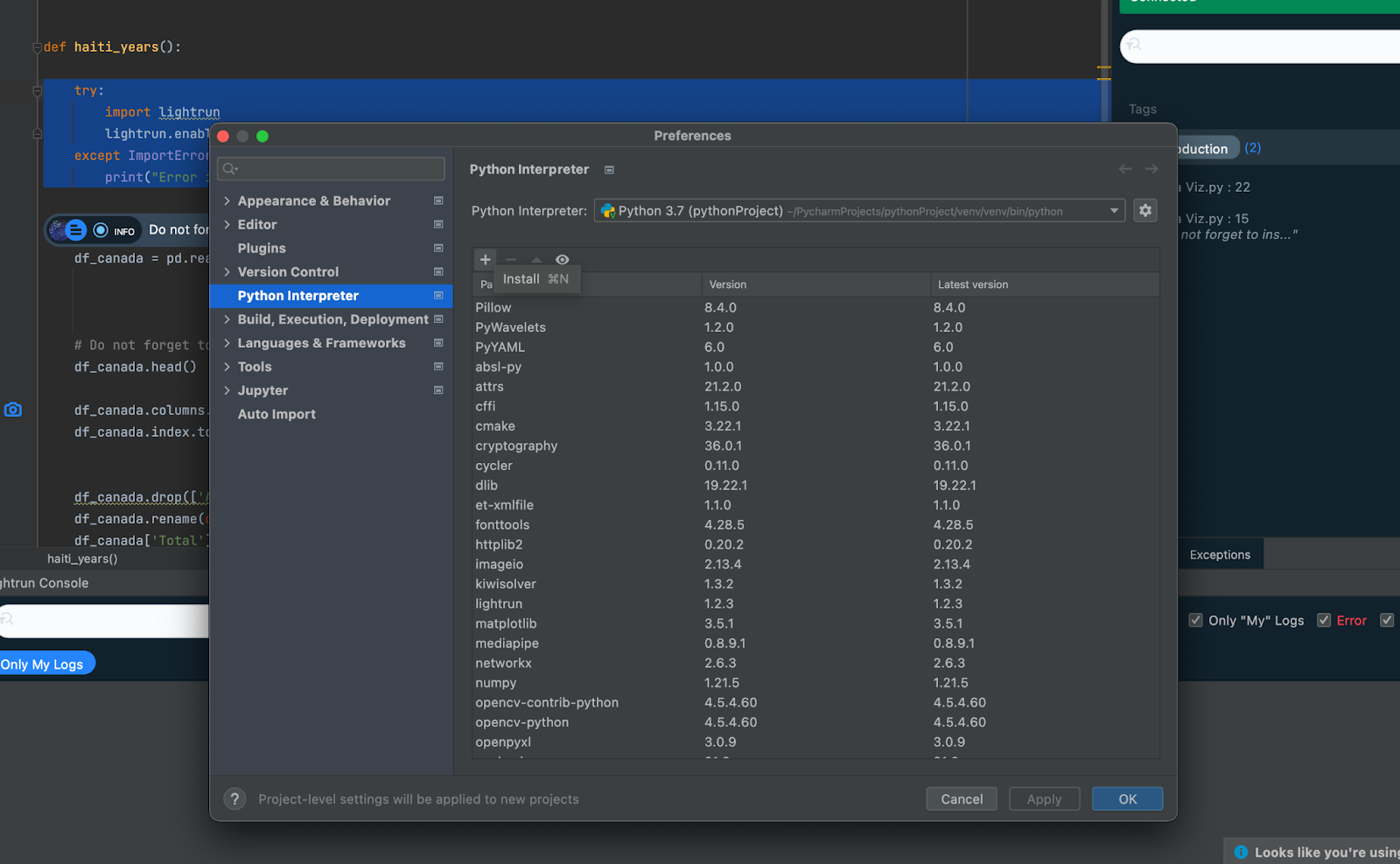Go forward with the right arrow in Preferences

[1151, 169]
